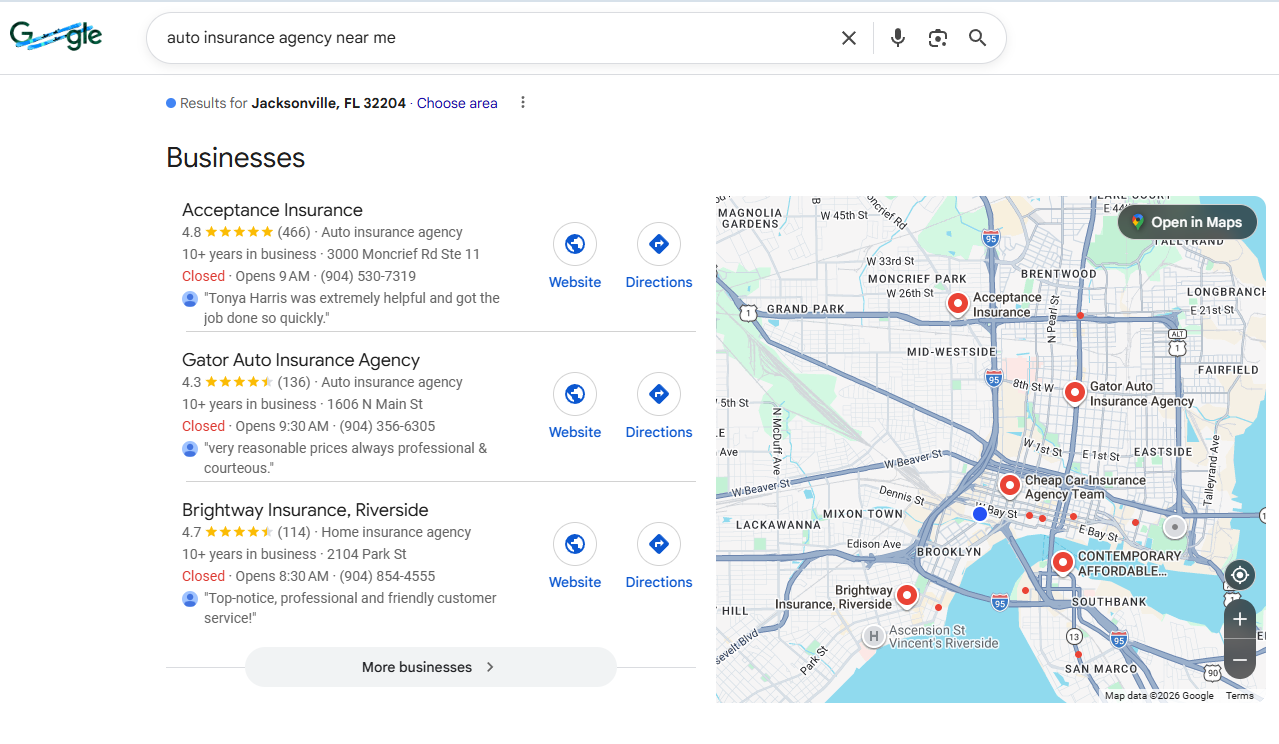Image resolution: width=1279 pixels, height=744 pixels.
Task: Click the Google logo
Action: (x=56, y=37)
